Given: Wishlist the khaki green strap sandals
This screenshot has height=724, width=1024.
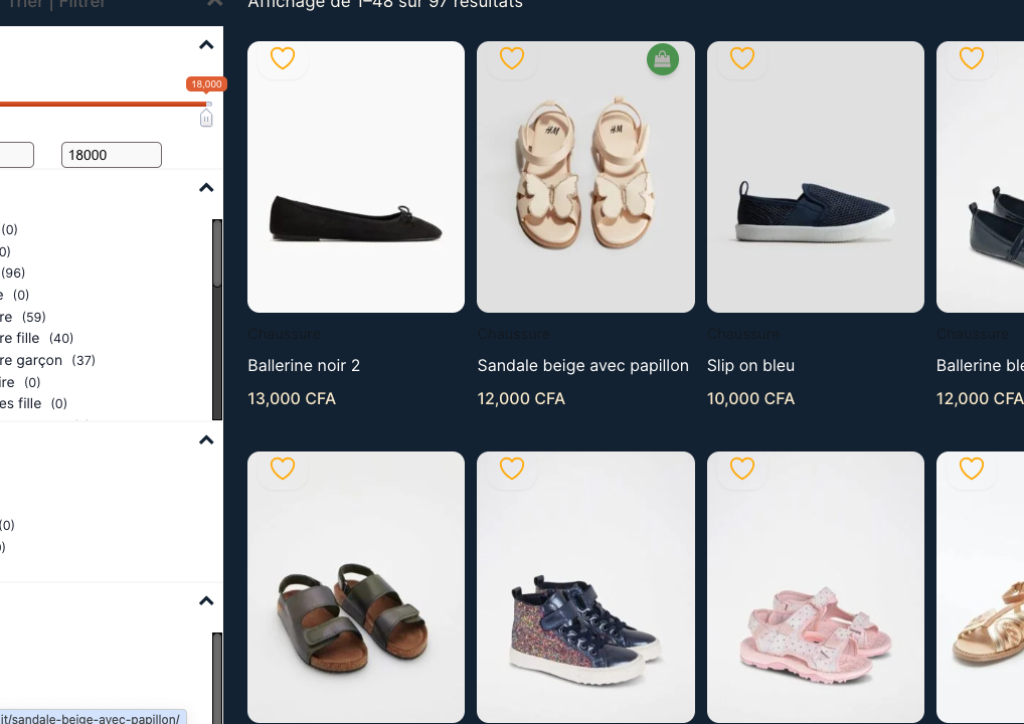Looking at the screenshot, I should 283,468.
